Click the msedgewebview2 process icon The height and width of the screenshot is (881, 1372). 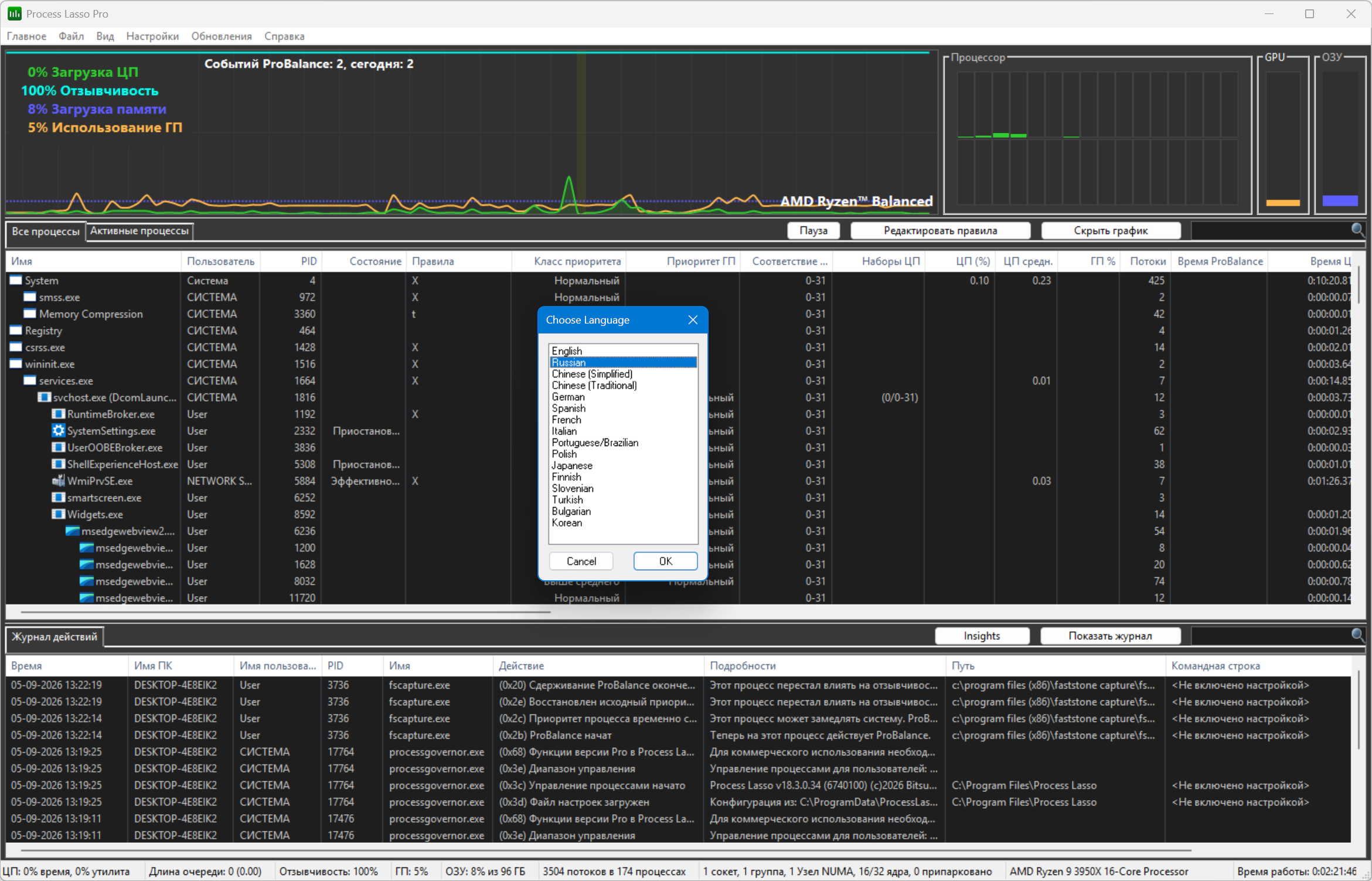pos(72,532)
